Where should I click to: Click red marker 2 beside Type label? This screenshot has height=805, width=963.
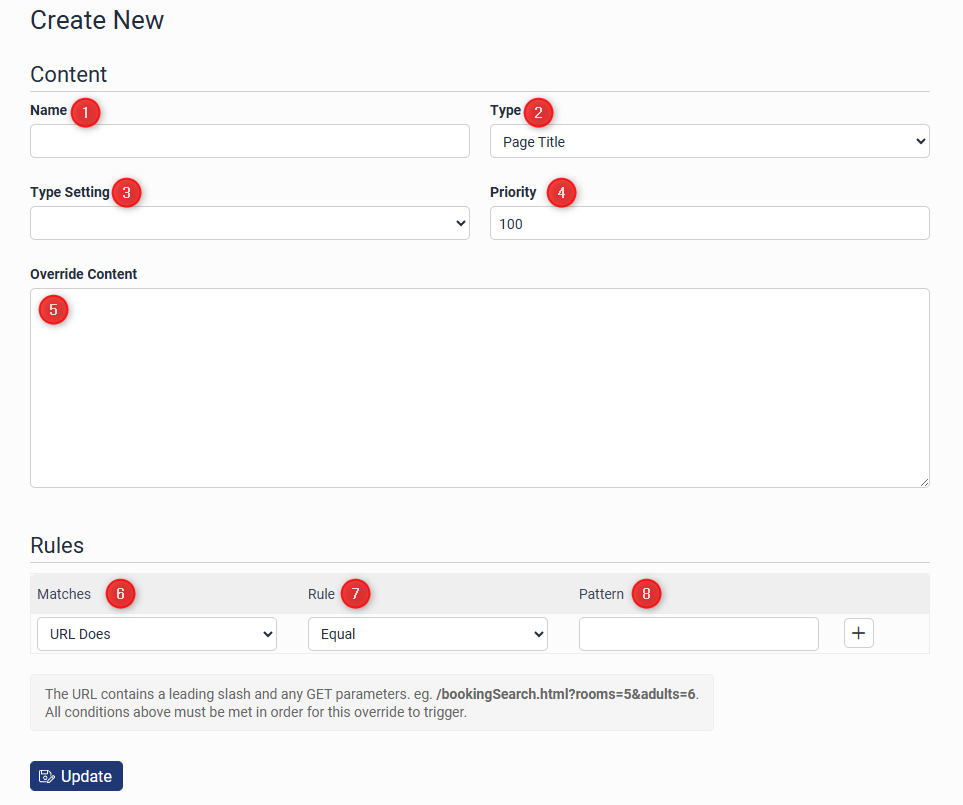pos(538,113)
